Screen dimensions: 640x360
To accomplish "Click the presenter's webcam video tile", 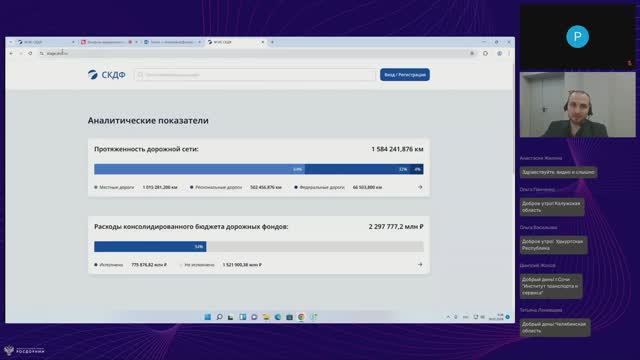I will [x=578, y=105].
